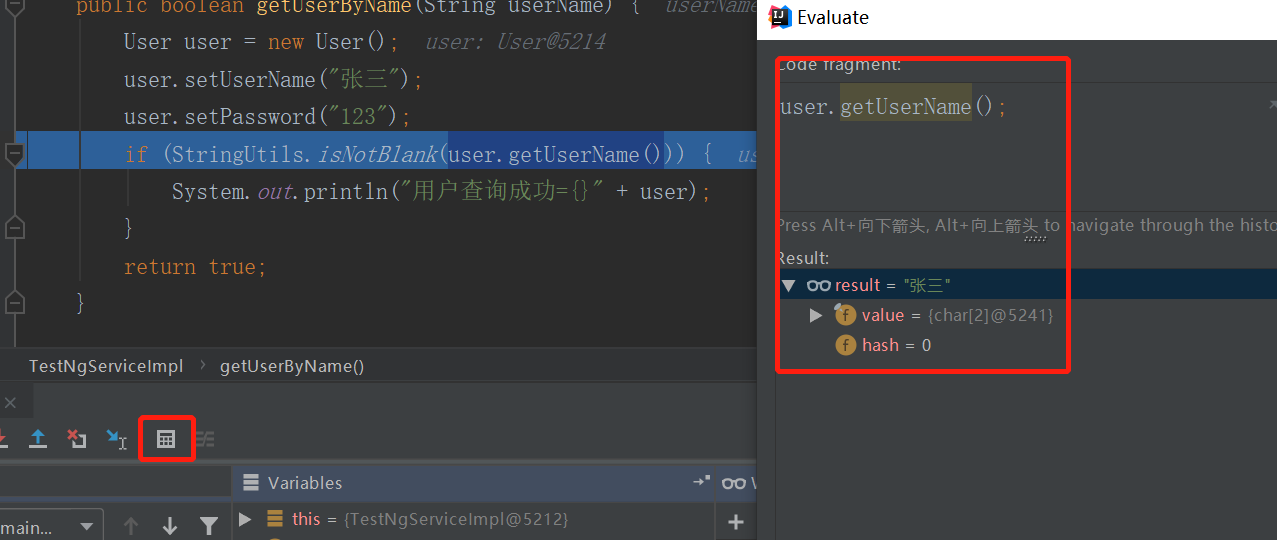Click the line user.setUserName("张三")
Image resolution: width=1277 pixels, height=540 pixels.
(273, 80)
